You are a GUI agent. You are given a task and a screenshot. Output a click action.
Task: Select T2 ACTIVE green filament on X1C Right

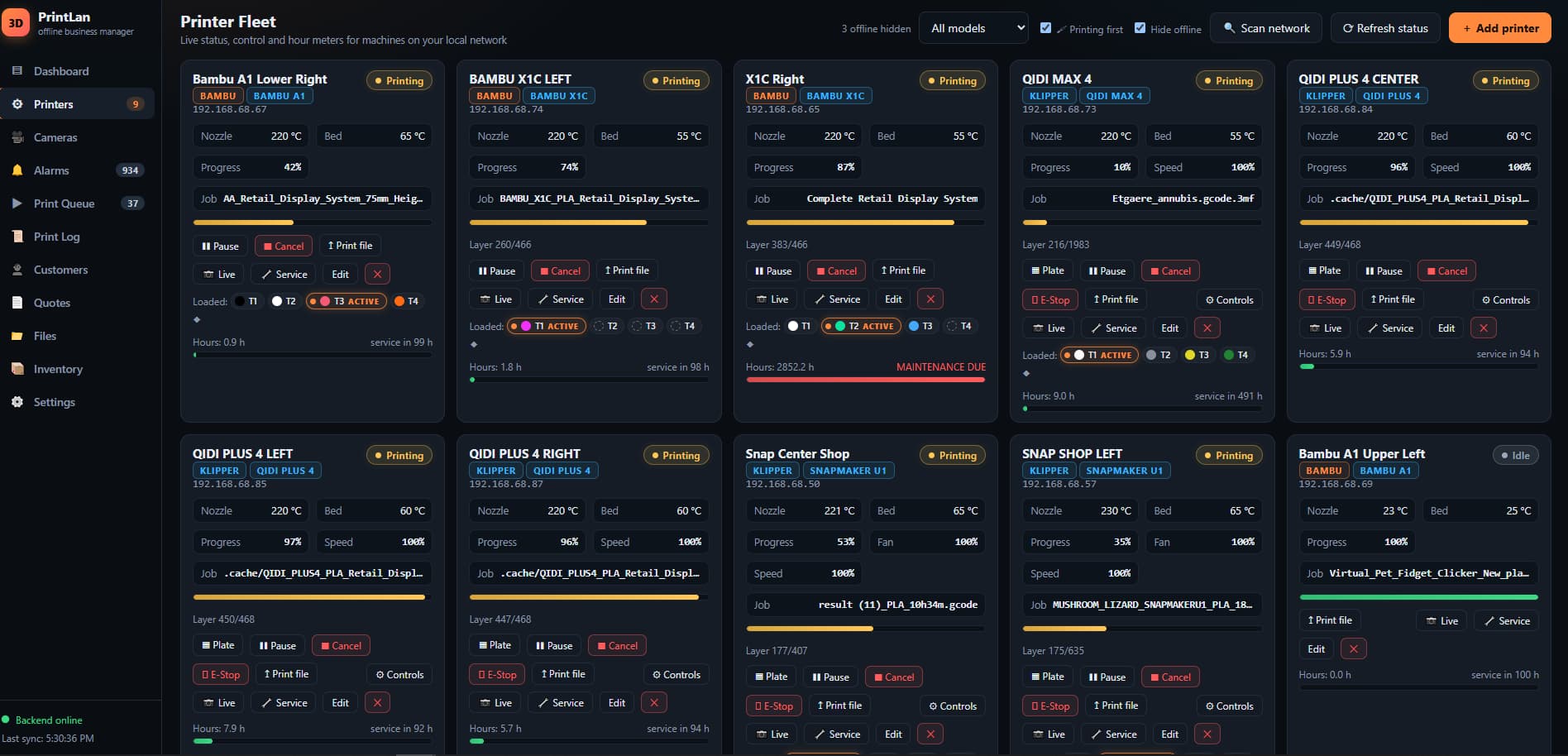863,326
